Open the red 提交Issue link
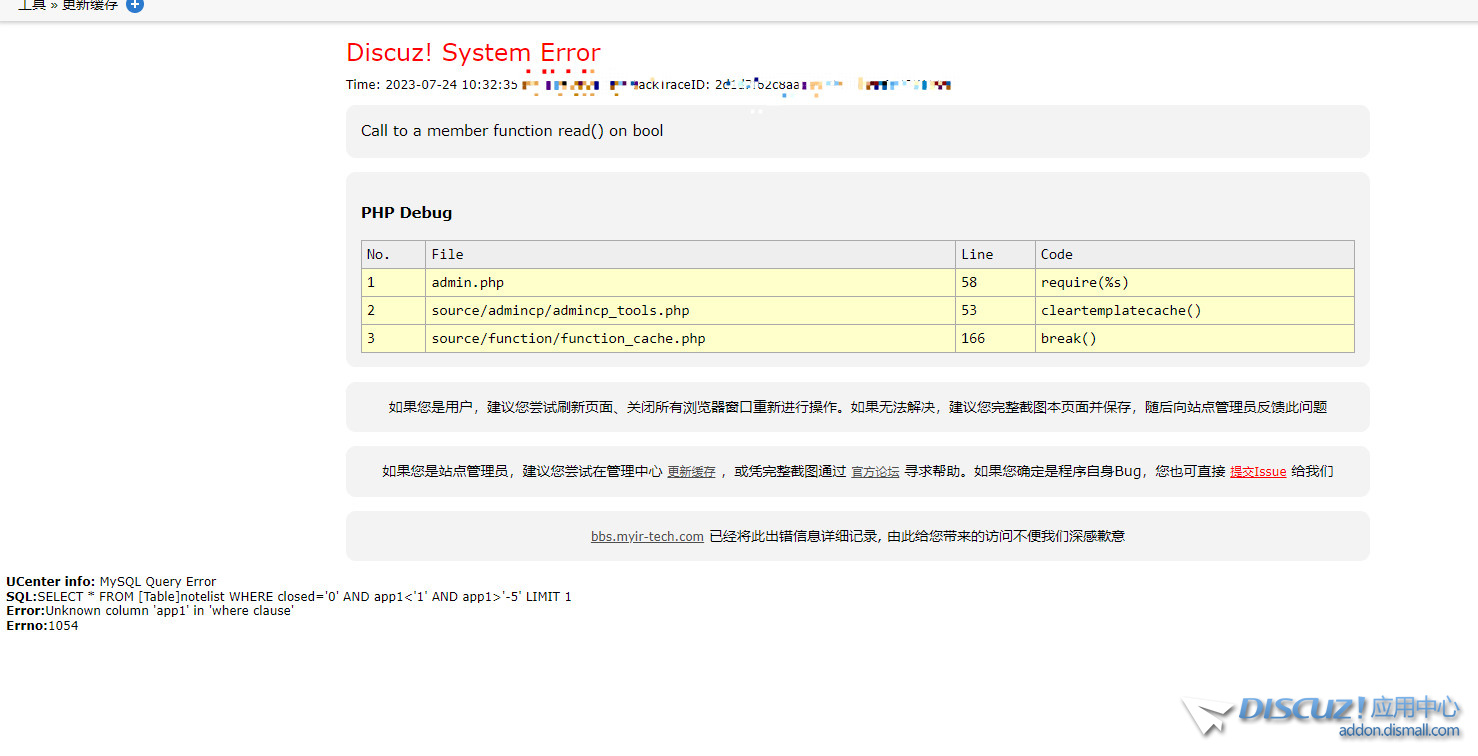The width and height of the screenshot is (1478, 756). click(1258, 472)
